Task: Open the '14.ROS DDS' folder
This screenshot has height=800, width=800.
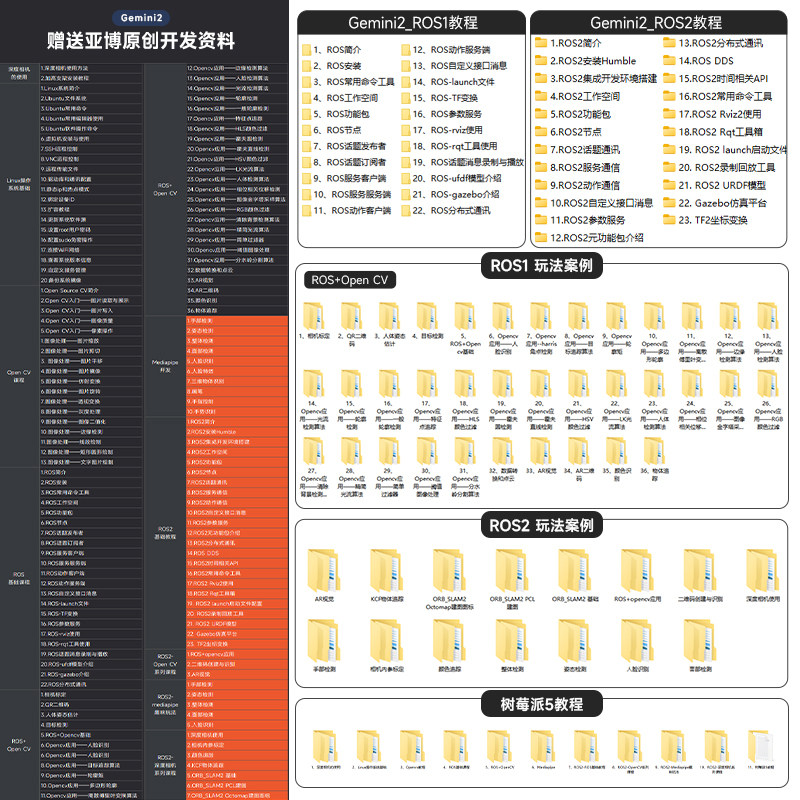Action: click(x=698, y=61)
